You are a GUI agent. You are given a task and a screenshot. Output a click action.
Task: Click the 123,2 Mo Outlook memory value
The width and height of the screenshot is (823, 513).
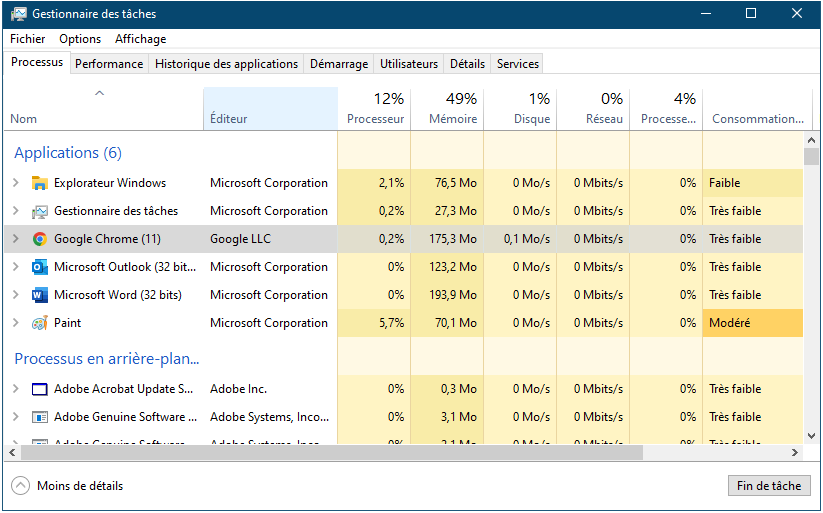tap(453, 267)
